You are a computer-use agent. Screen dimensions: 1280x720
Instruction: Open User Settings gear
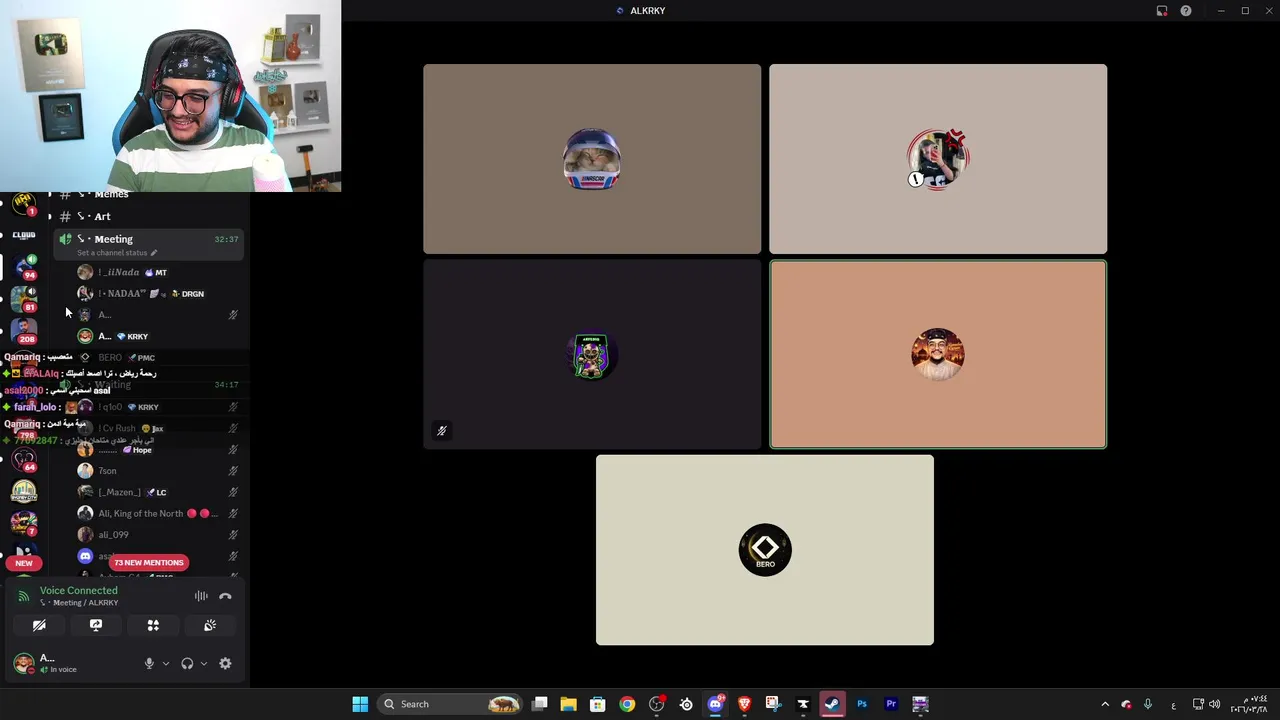click(225, 663)
